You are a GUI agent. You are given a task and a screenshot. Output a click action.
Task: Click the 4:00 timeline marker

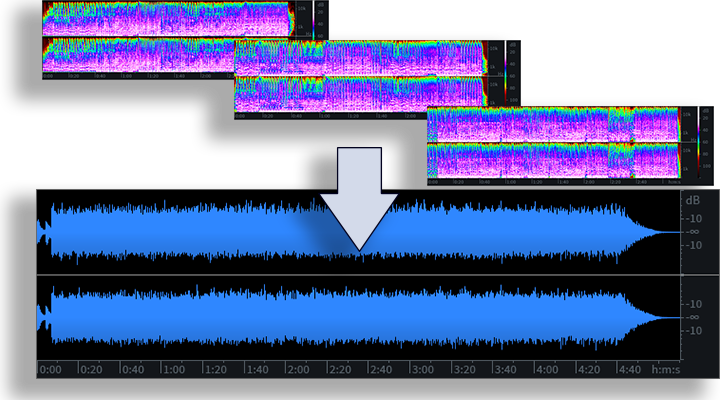pos(547,369)
